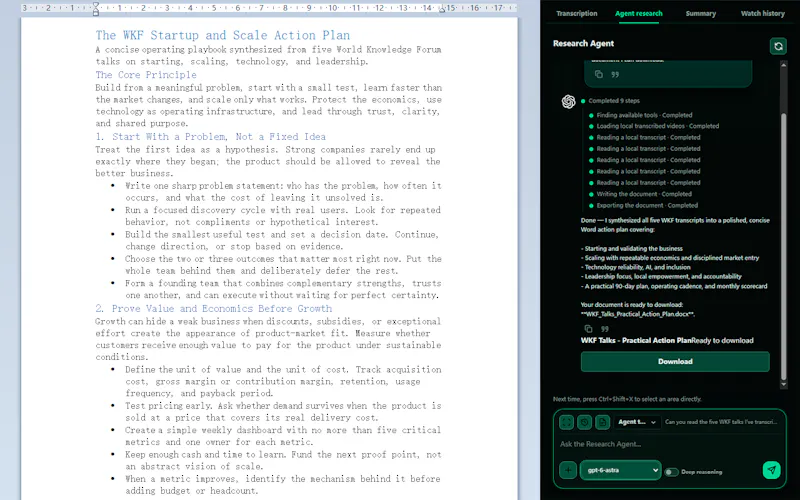
Task: Click the 'Completed 9 steps' status line
Action: tap(614, 101)
